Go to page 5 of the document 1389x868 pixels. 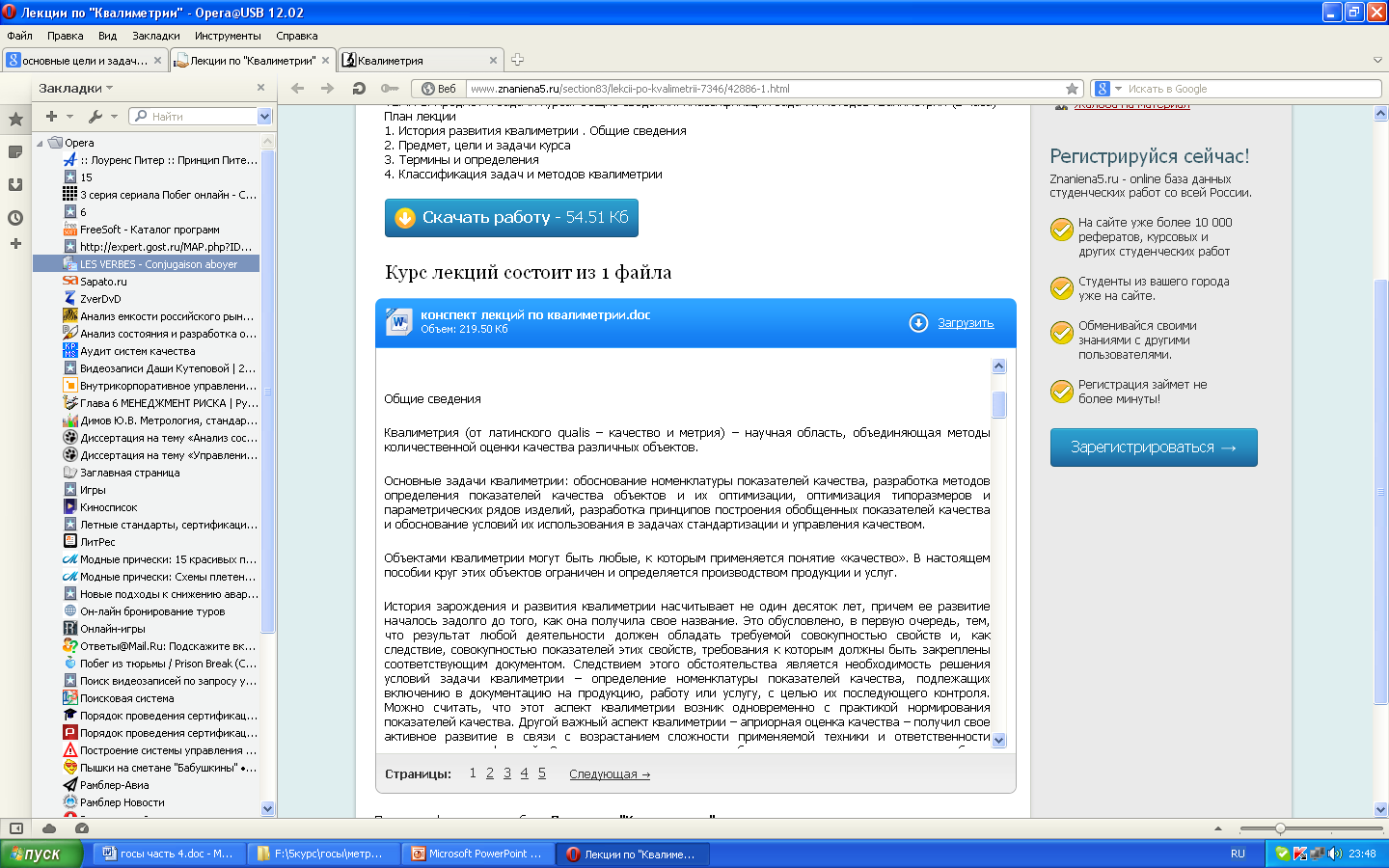coord(542,773)
